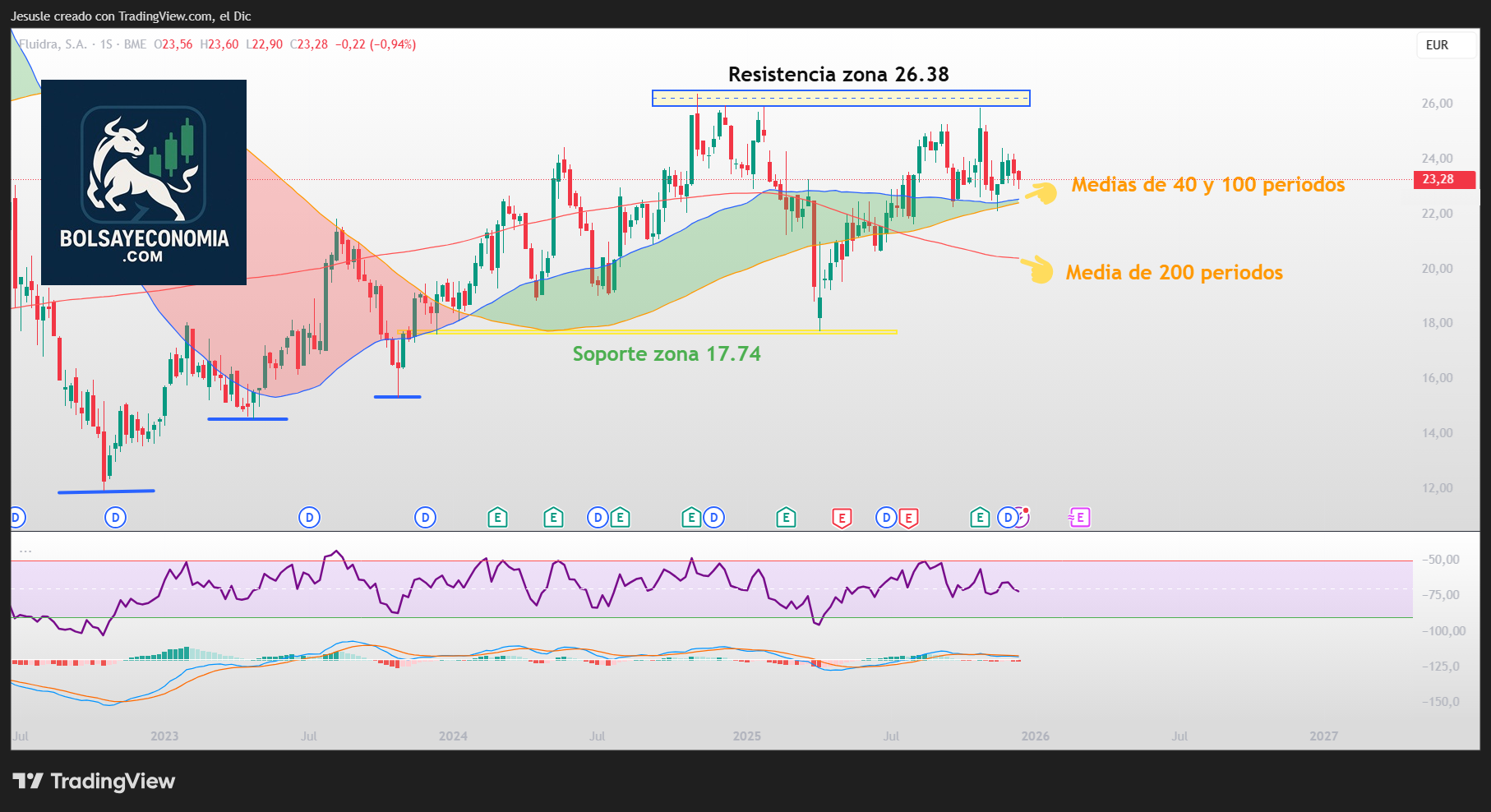The width and height of the screenshot is (1491, 812).
Task: Click the first green earnings marker after 2024
Action: (497, 518)
